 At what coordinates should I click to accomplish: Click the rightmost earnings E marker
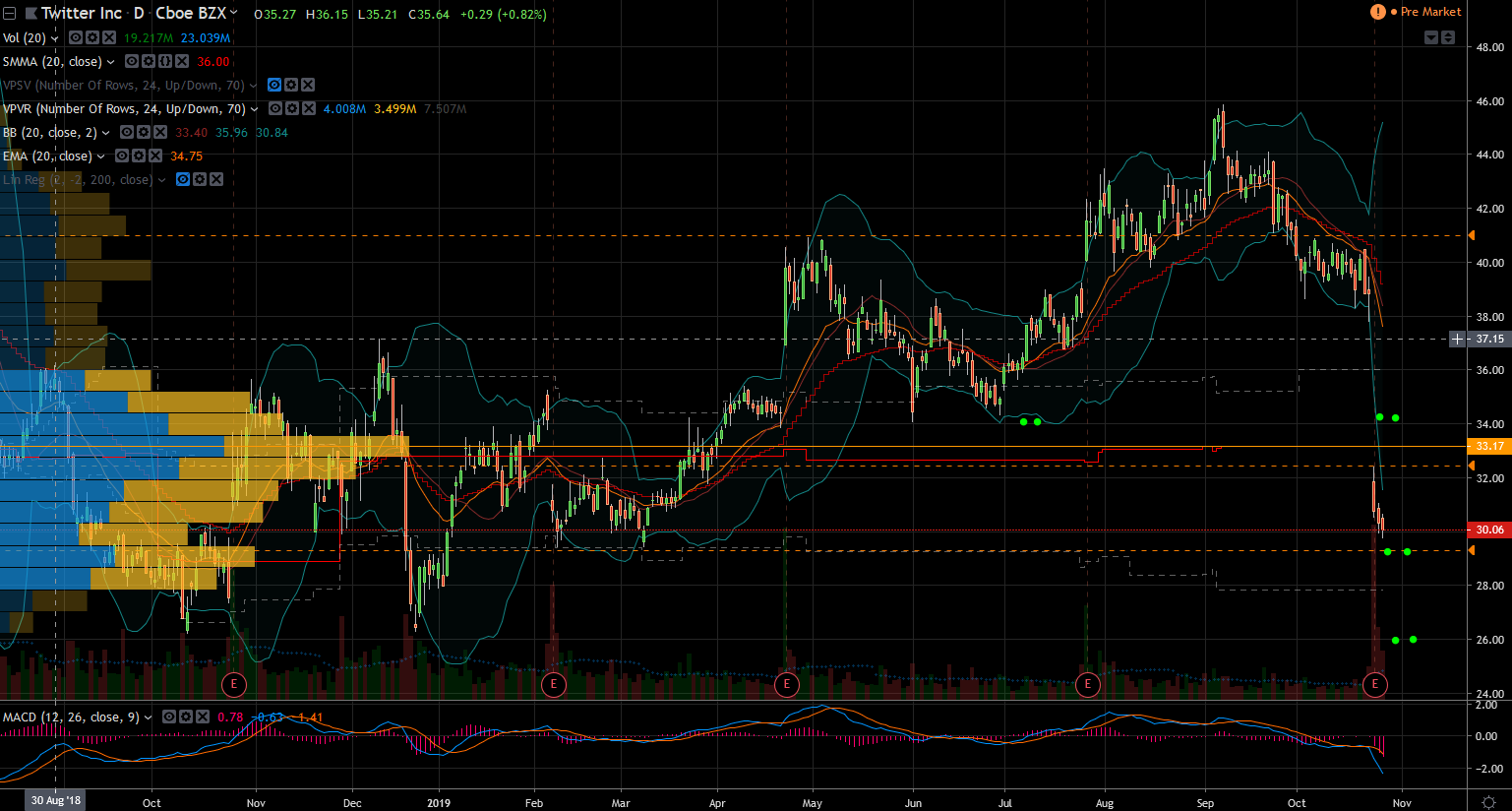coord(1374,684)
